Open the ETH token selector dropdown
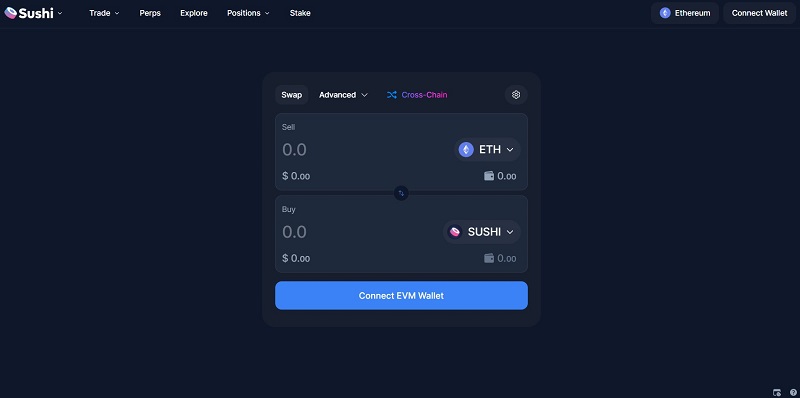Viewport: 800px width, 398px height. coord(487,150)
